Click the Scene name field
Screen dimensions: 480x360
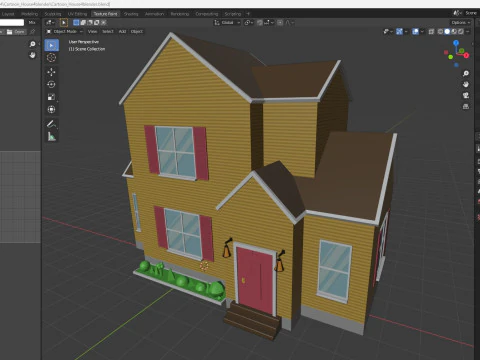pos(471,13)
